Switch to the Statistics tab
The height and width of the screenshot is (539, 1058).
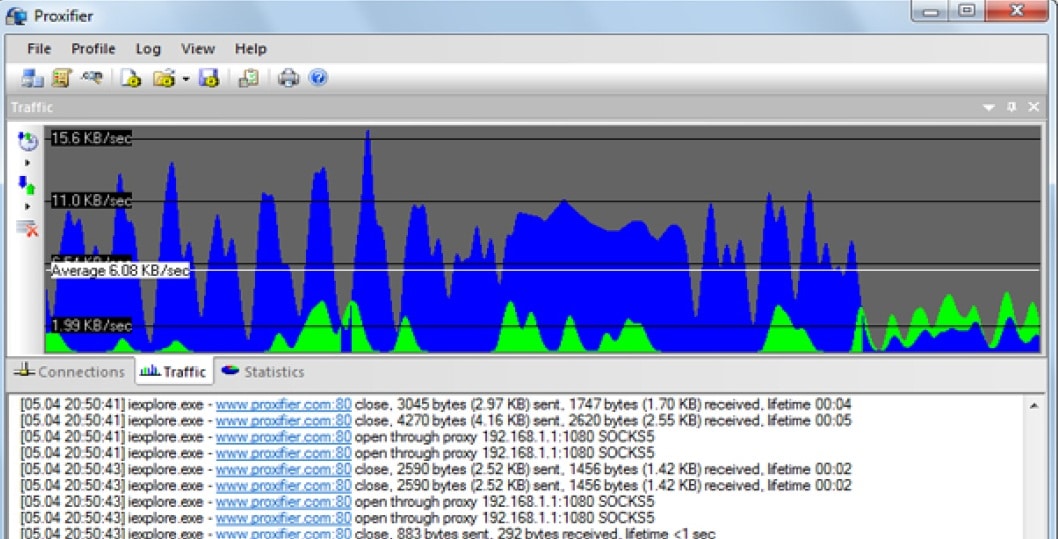[263, 372]
